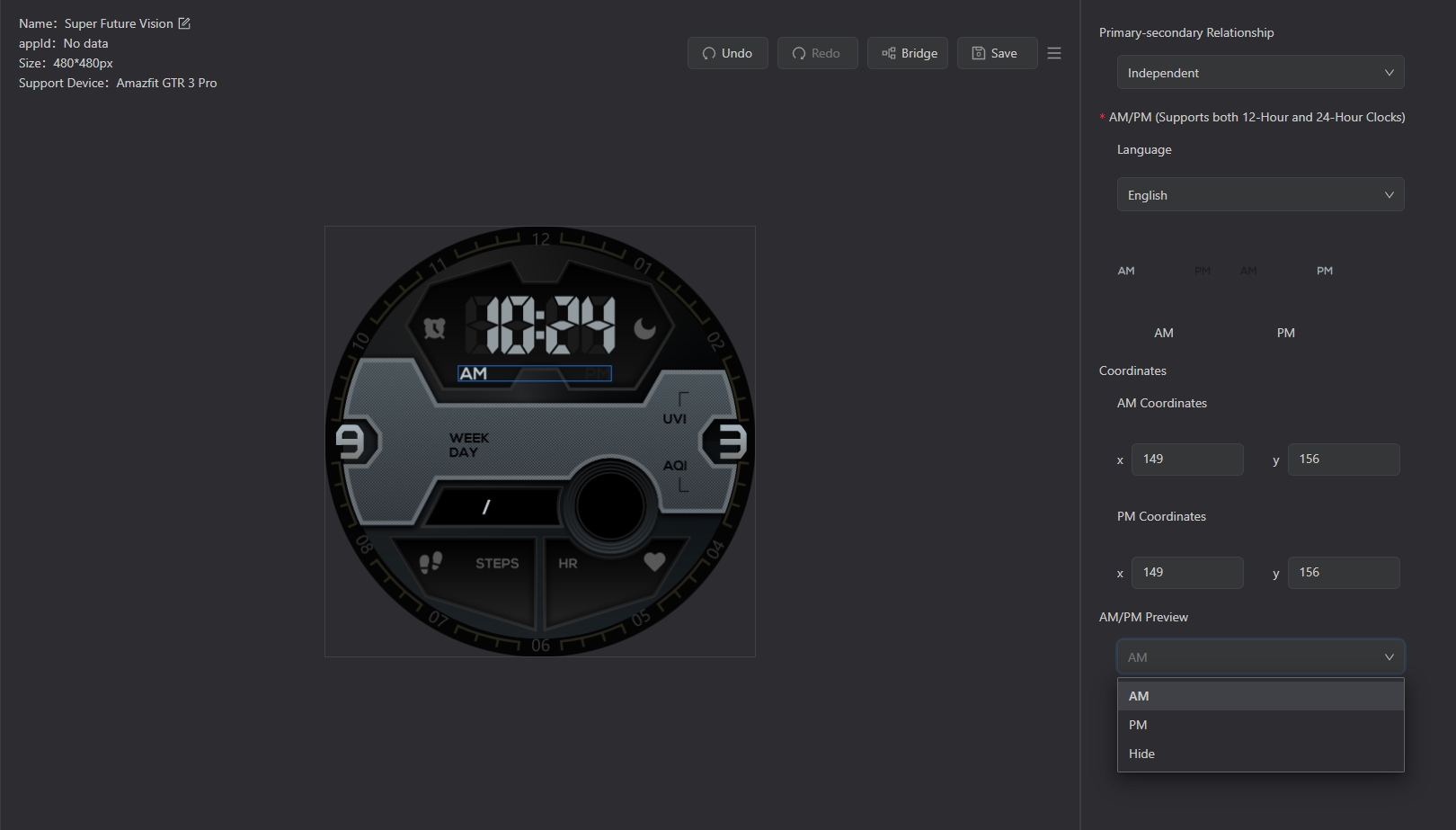Click the footsteps icon near STEPS
Screen dimensions: 1456x830
point(431,563)
